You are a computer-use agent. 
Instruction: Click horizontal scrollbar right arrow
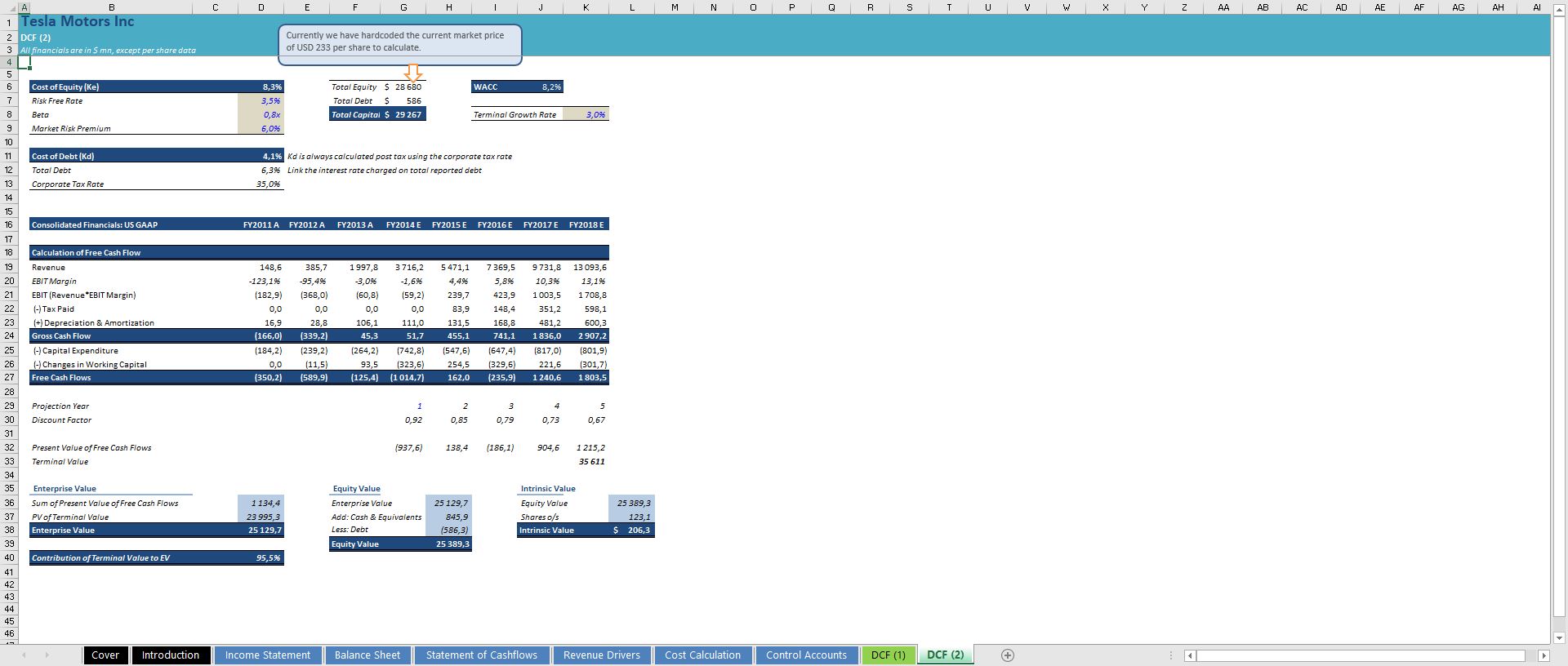(x=1543, y=655)
